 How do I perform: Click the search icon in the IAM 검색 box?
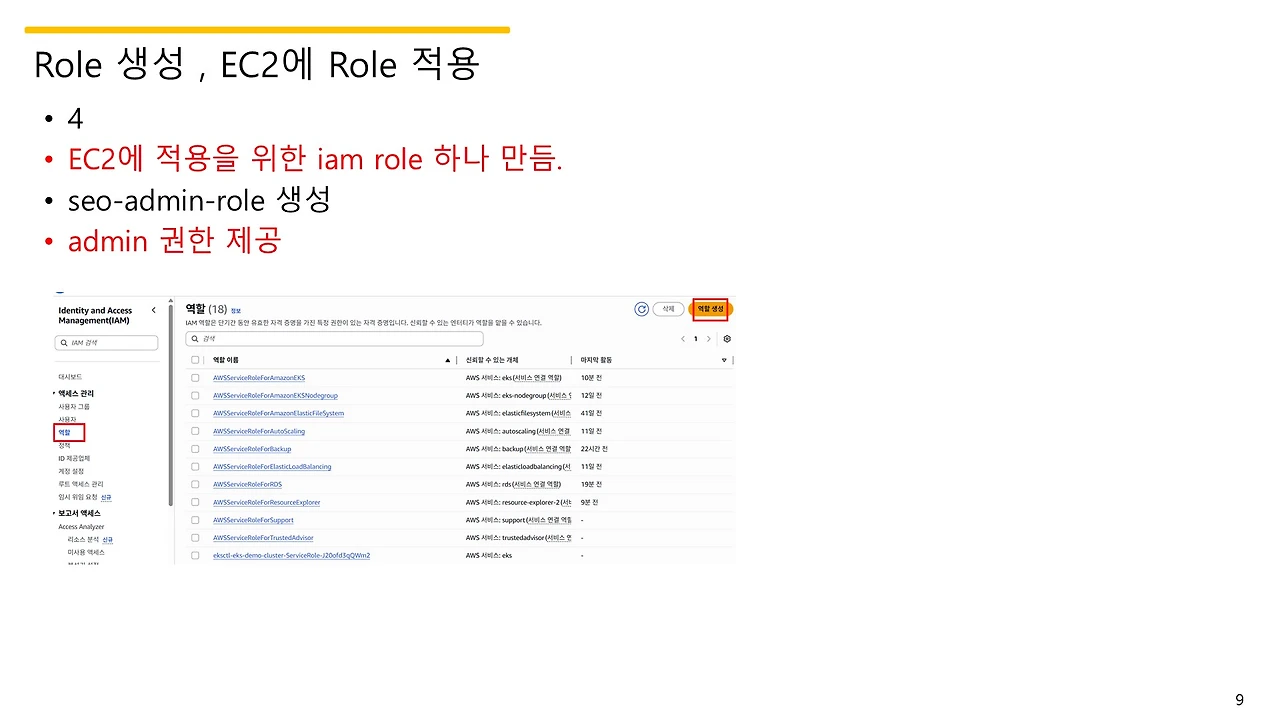pyautogui.click(x=64, y=342)
